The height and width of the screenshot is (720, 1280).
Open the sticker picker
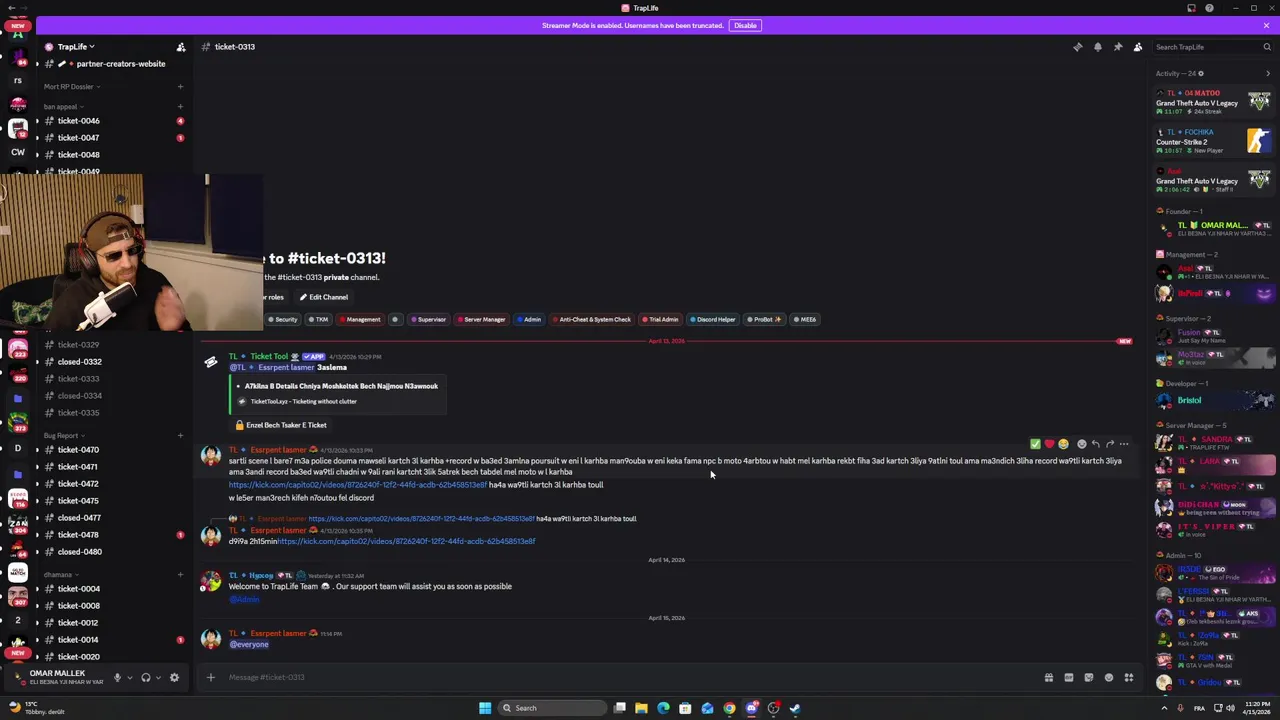[x=1088, y=678]
